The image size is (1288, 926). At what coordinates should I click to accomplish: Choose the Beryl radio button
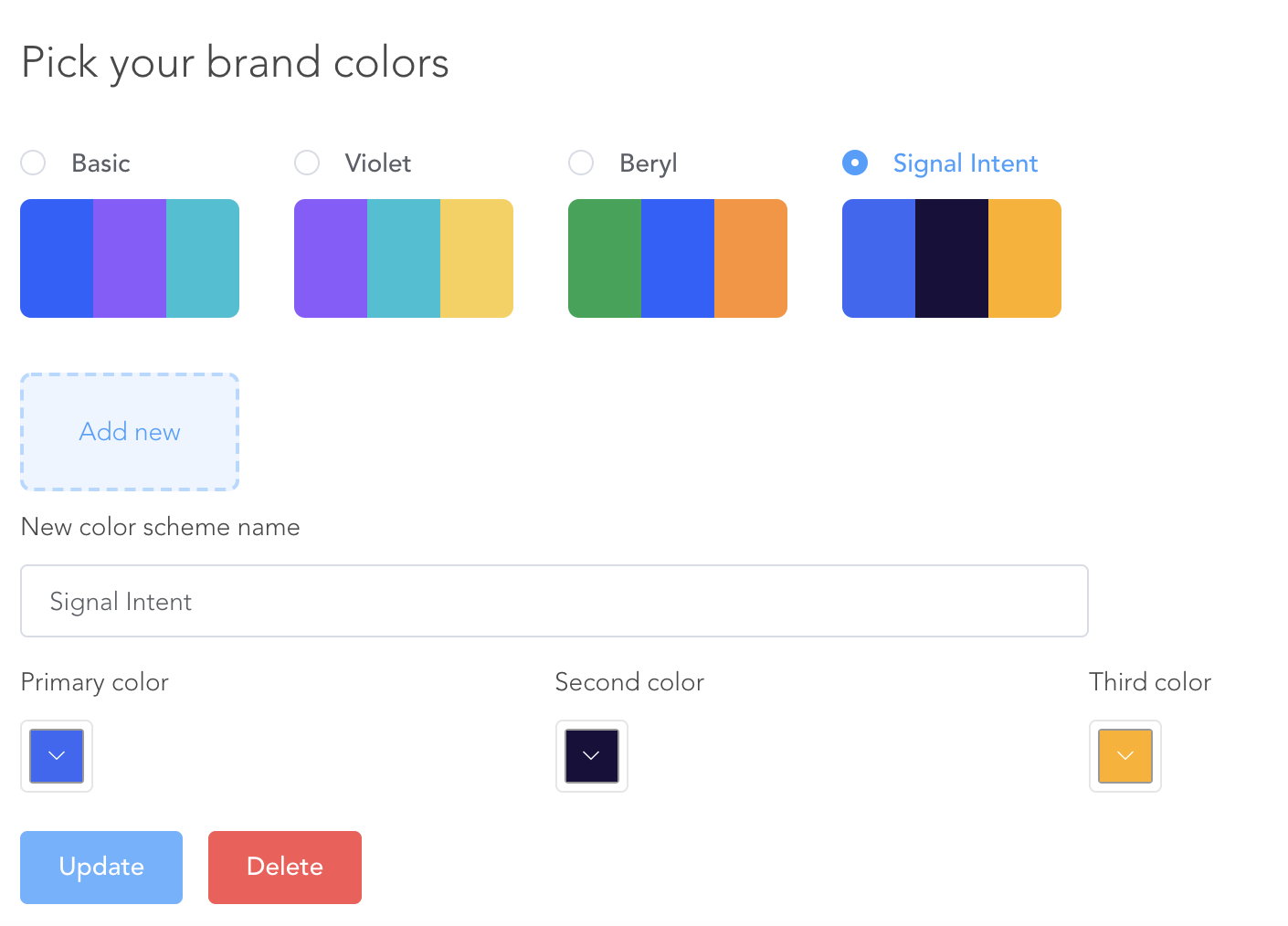[x=581, y=163]
